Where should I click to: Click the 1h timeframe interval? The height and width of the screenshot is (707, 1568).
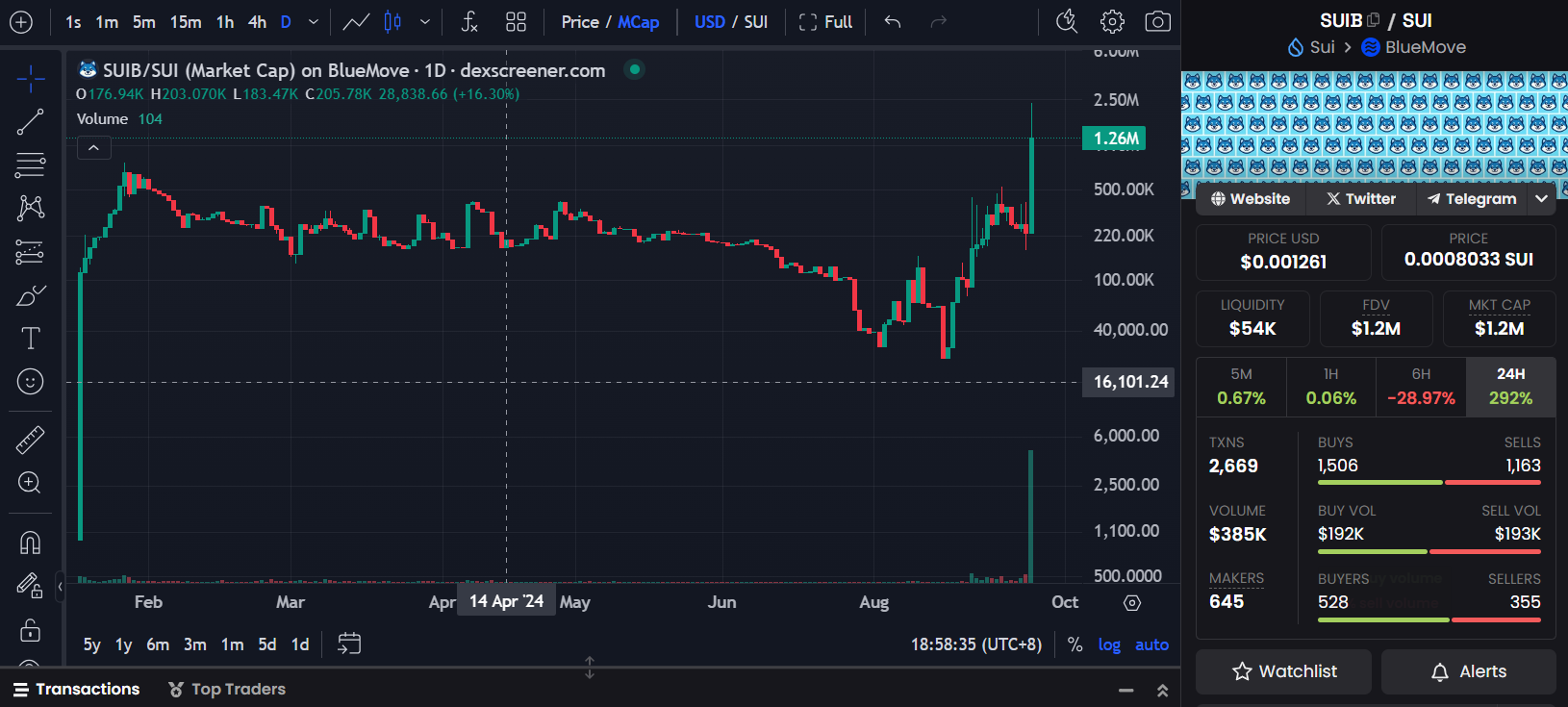pos(225,21)
